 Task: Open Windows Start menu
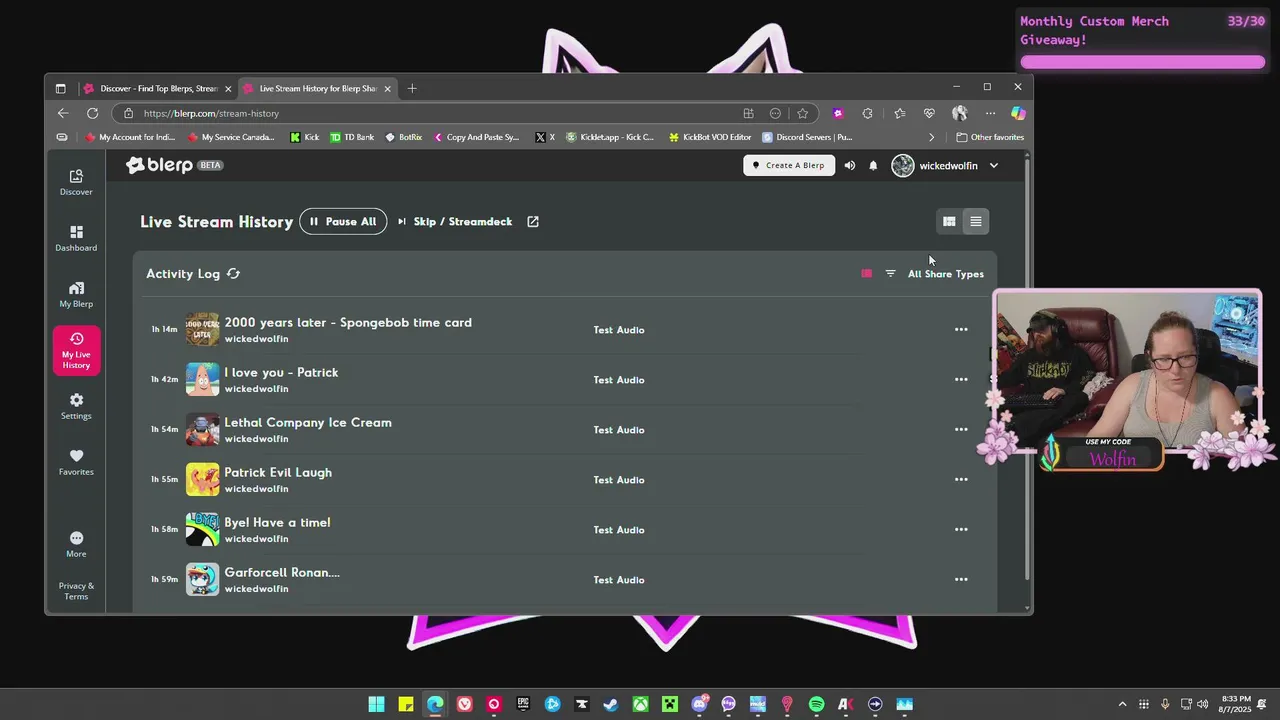(x=376, y=704)
